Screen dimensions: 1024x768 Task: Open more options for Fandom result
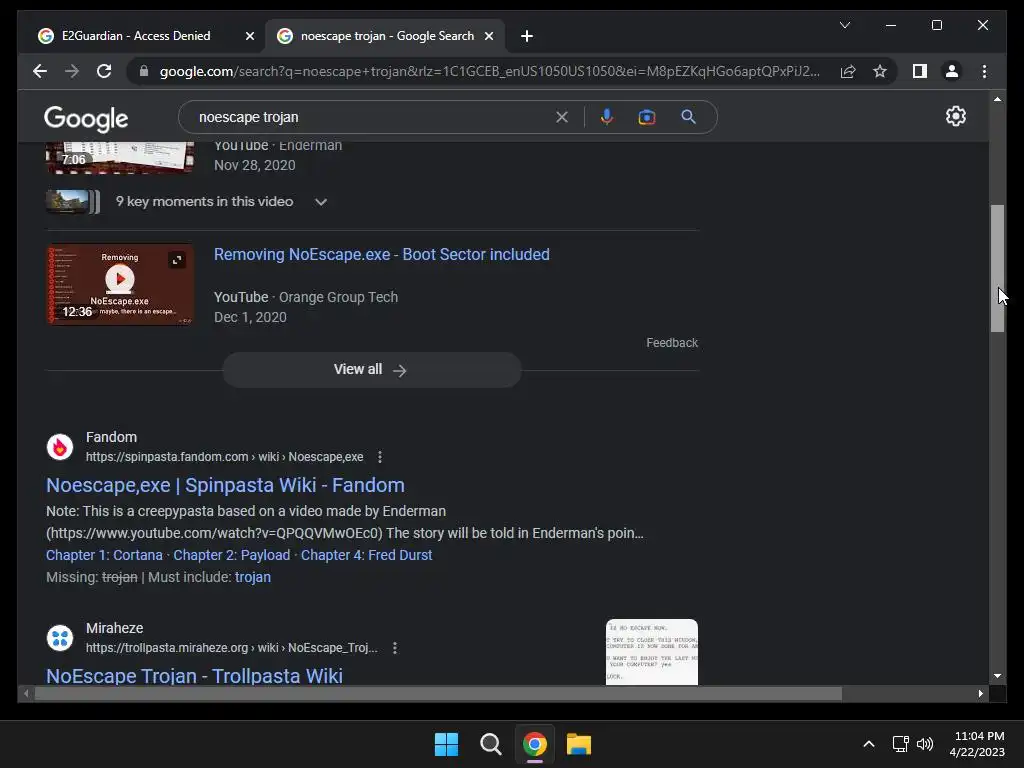[380, 457]
